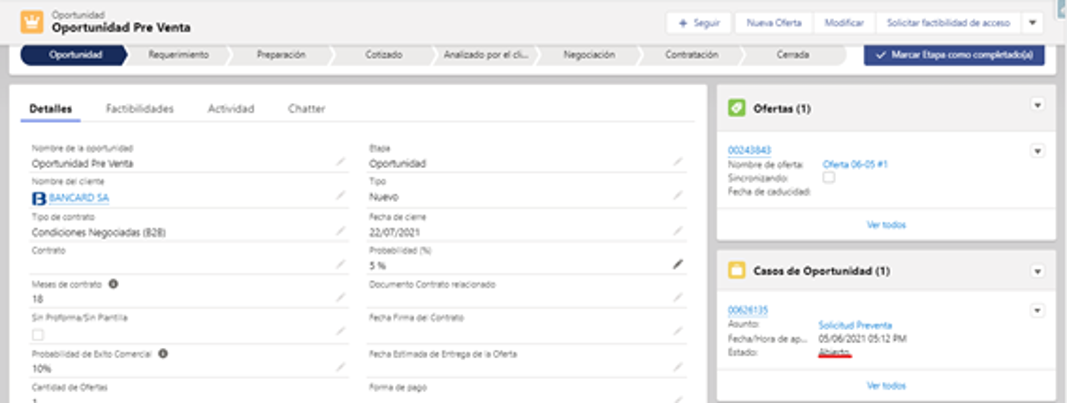The width and height of the screenshot is (1067, 403).
Task: Edit Nombre de la oportunidad pencil icon
Action: [x=340, y=161]
